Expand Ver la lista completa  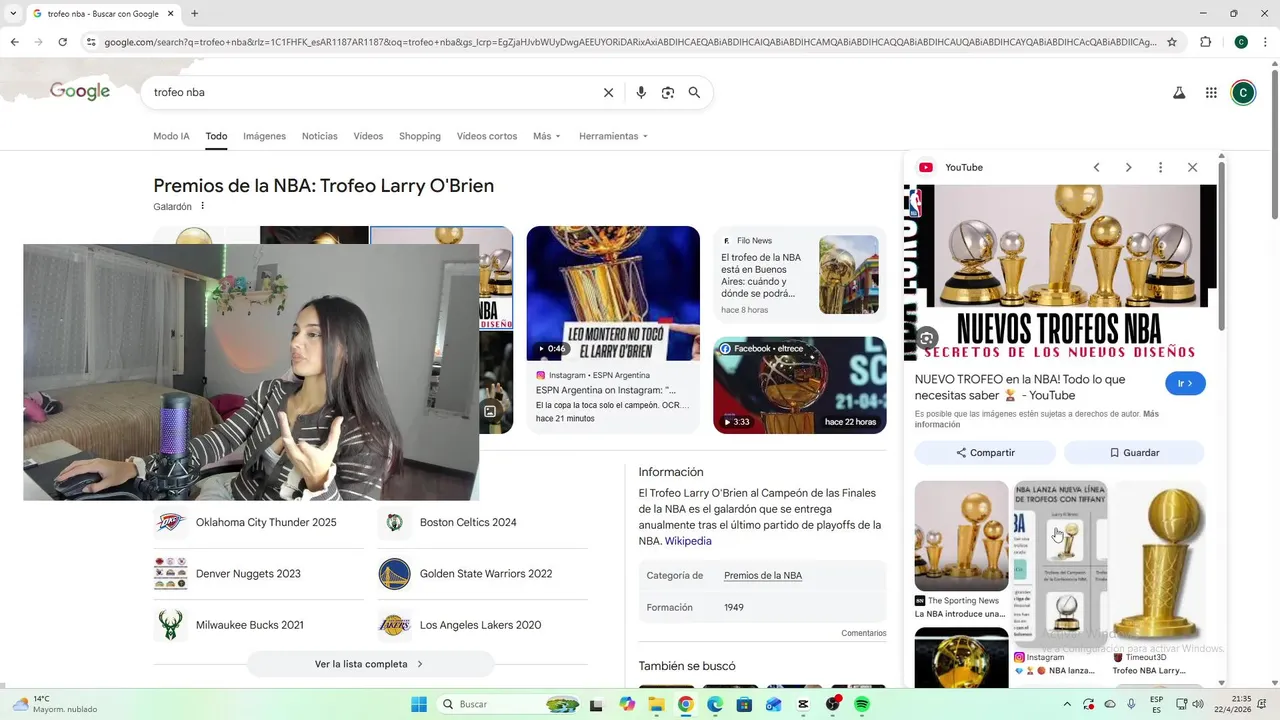(x=370, y=664)
